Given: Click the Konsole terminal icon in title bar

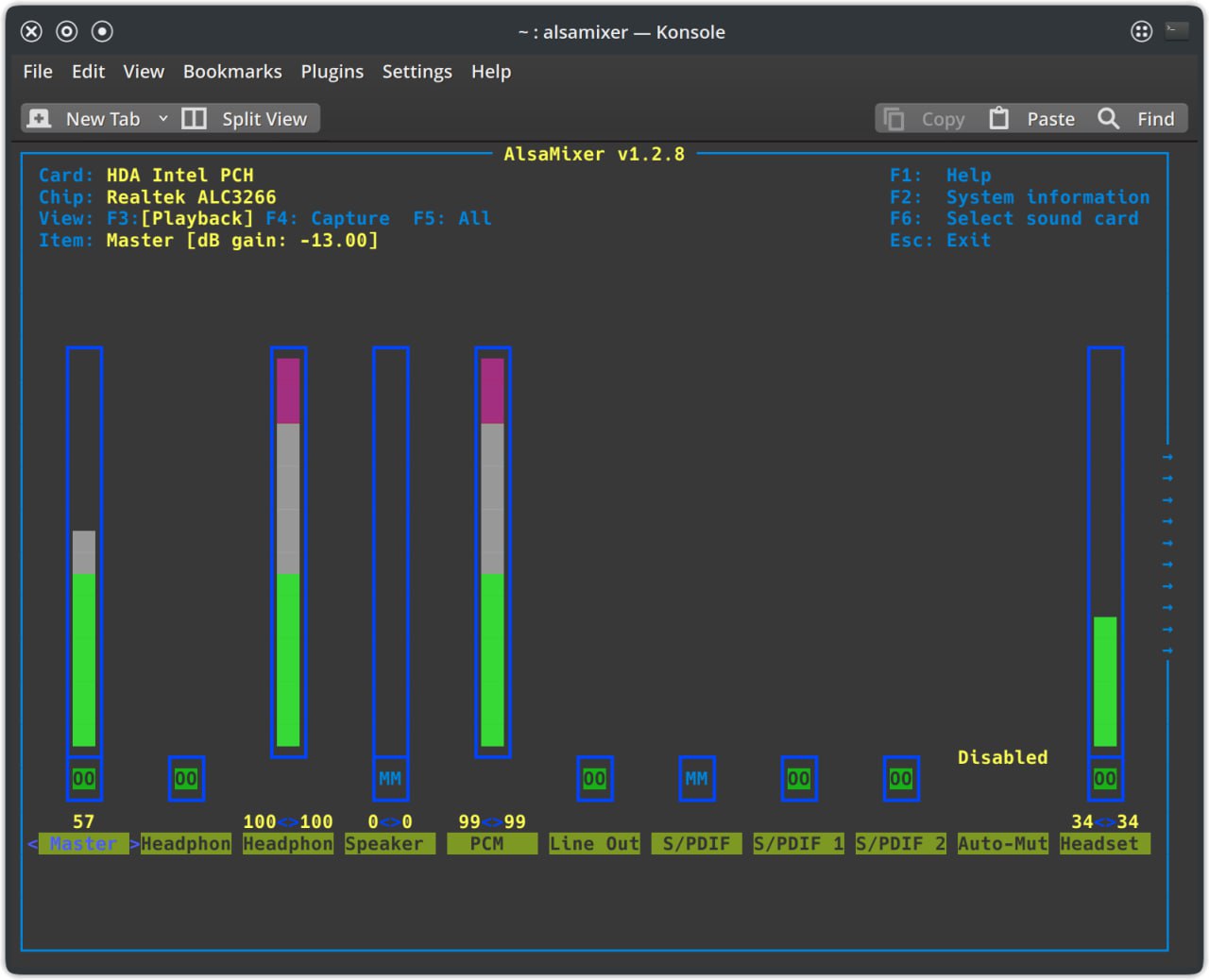Looking at the screenshot, I should pyautogui.click(x=1177, y=31).
